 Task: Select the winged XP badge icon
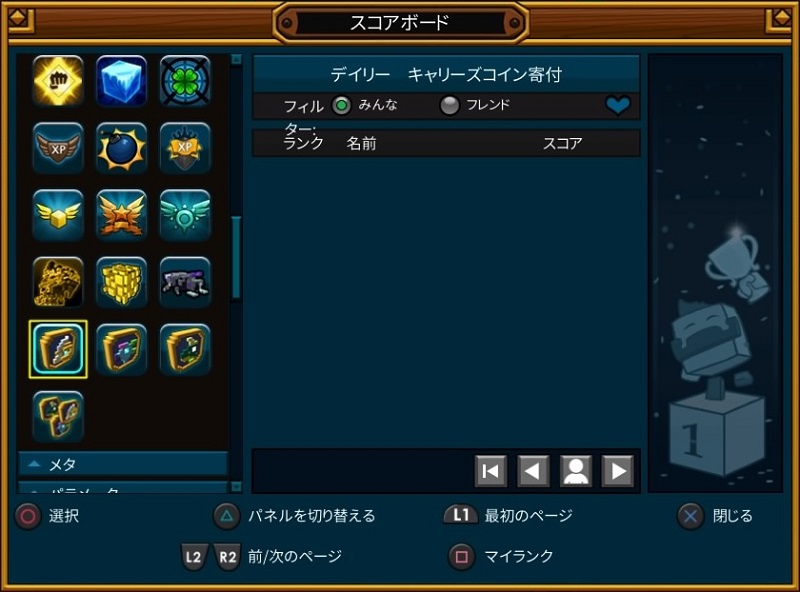tap(58, 148)
